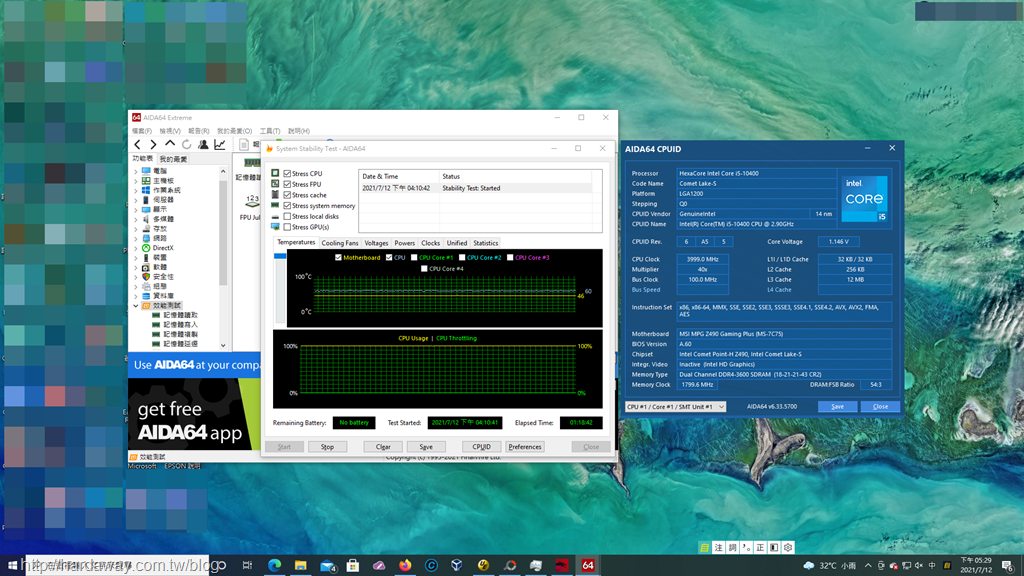Image resolution: width=1024 pixels, height=576 pixels.
Task: Click the Clear button
Action: coord(383,447)
